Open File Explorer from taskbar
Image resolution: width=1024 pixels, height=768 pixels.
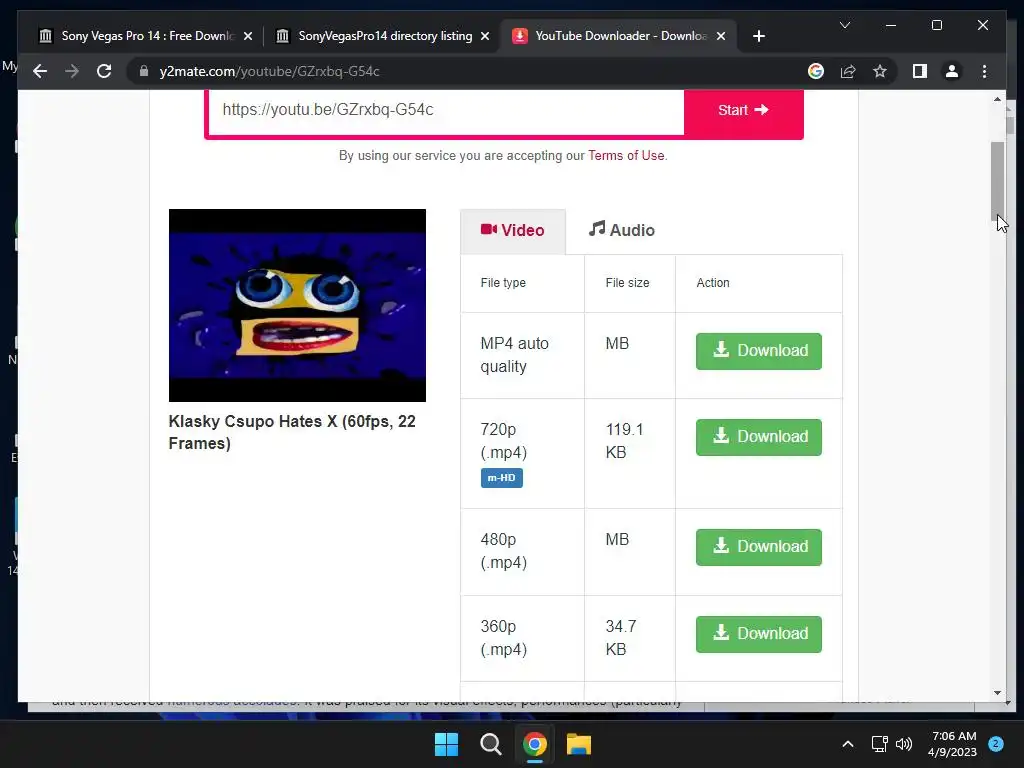click(579, 744)
